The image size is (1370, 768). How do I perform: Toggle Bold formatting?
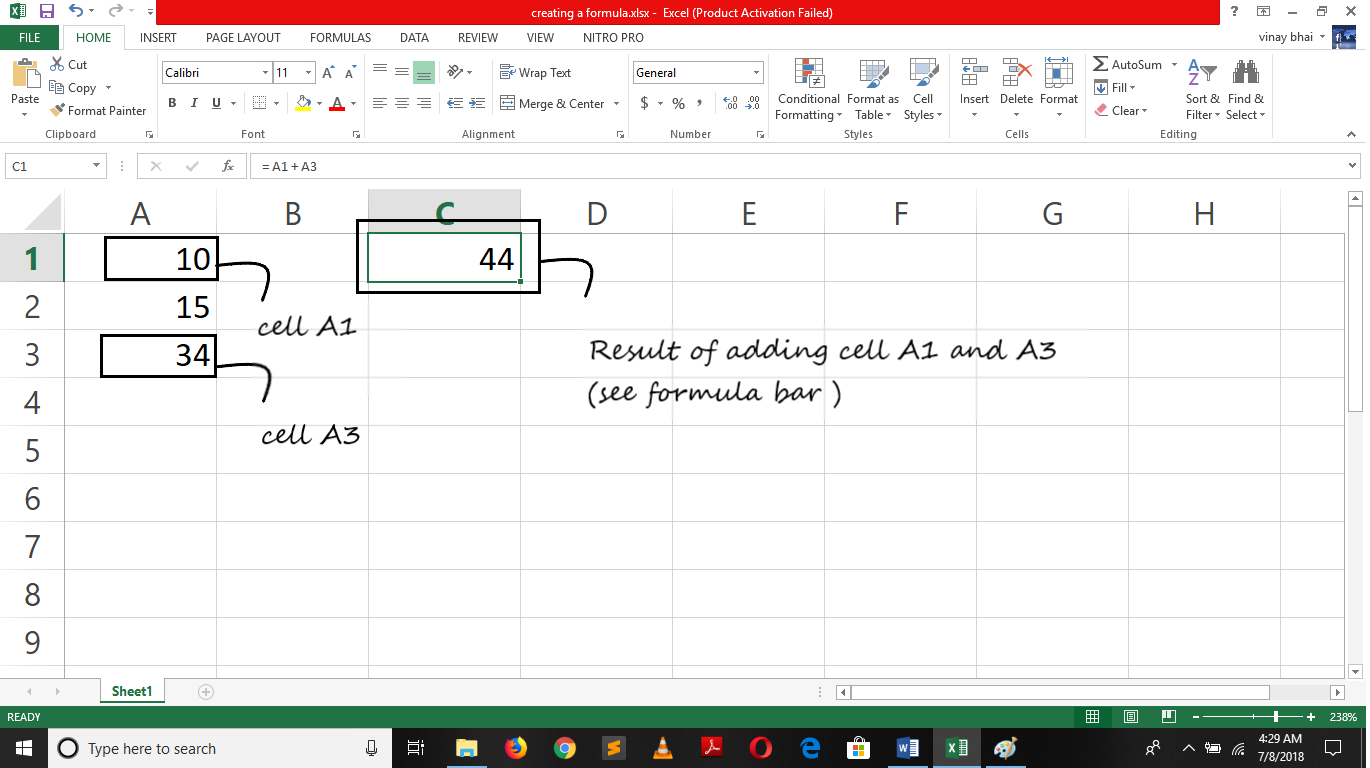[x=172, y=103]
